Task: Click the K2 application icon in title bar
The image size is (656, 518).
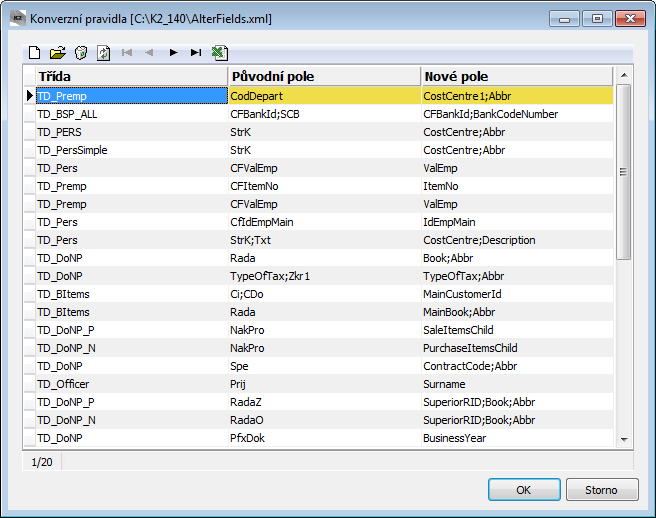Action: click(x=18, y=19)
